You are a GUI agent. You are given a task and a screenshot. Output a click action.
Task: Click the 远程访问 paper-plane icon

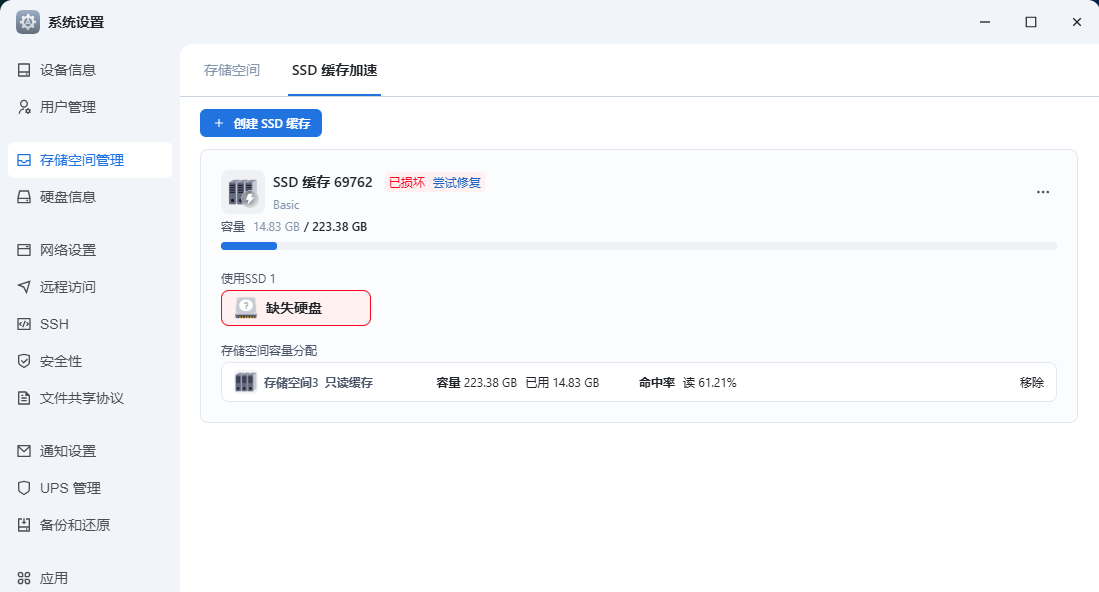point(24,287)
